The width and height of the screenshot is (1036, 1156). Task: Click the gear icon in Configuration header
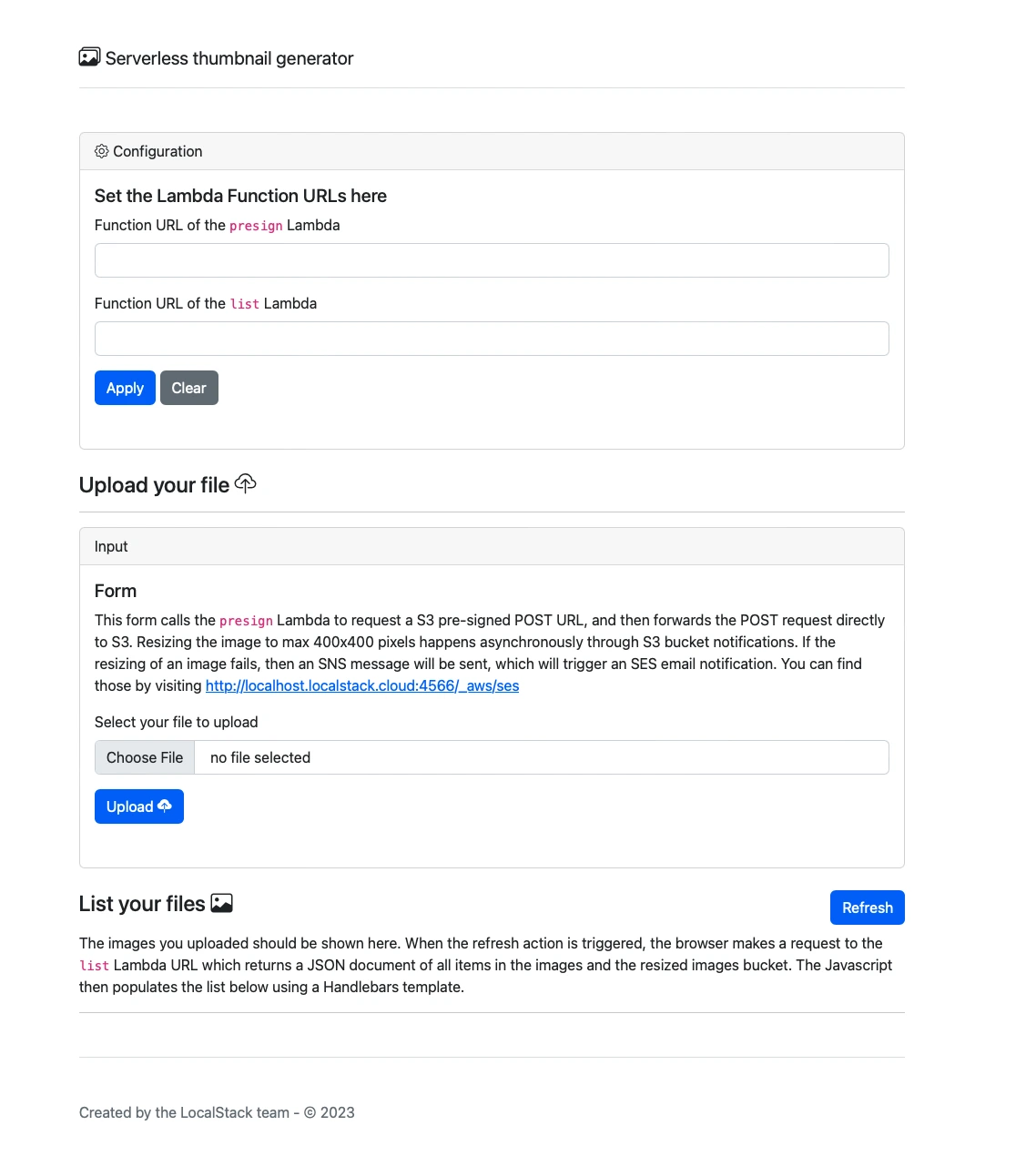(102, 151)
